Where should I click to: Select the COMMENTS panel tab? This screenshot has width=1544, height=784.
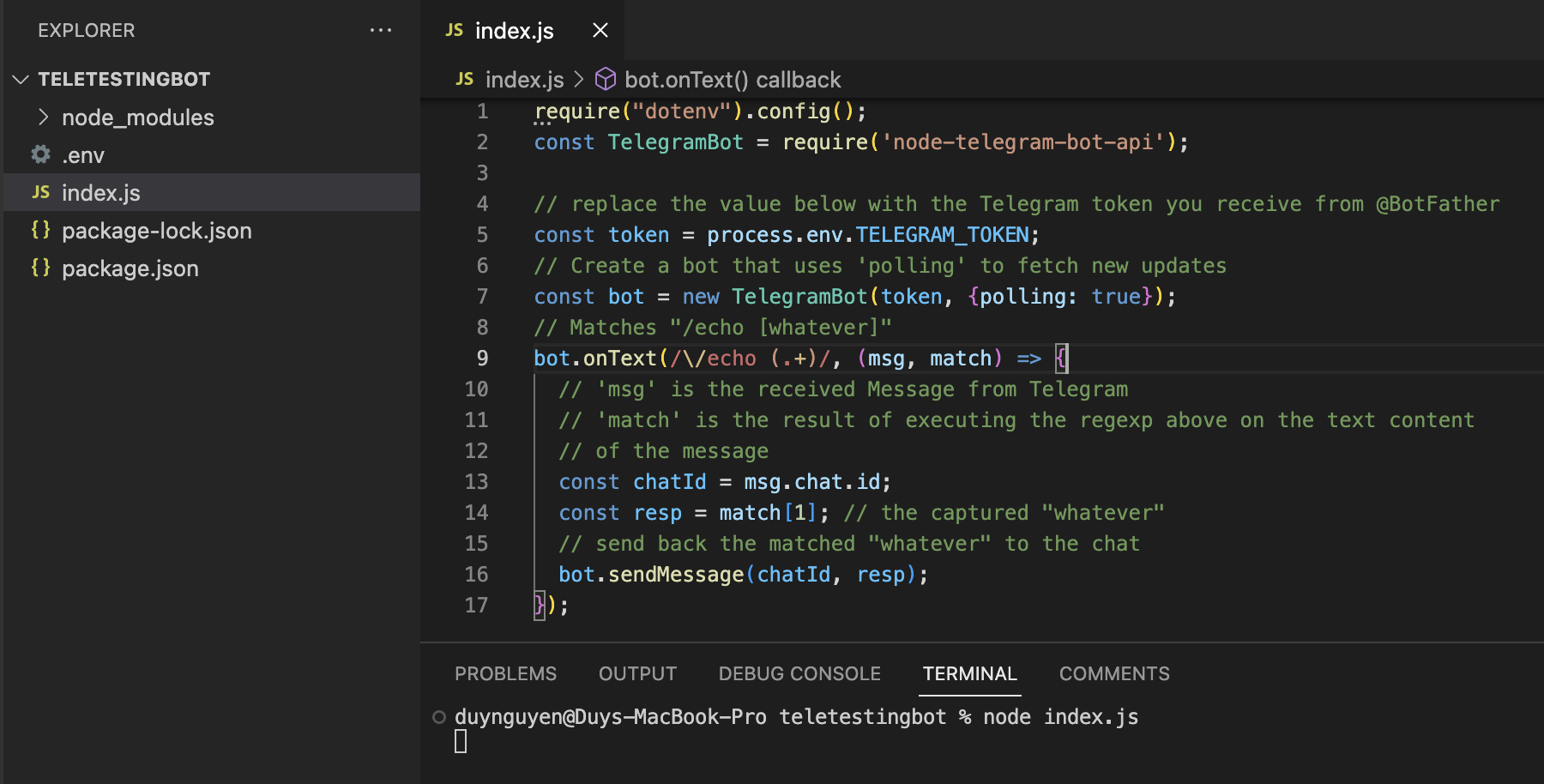(1113, 674)
